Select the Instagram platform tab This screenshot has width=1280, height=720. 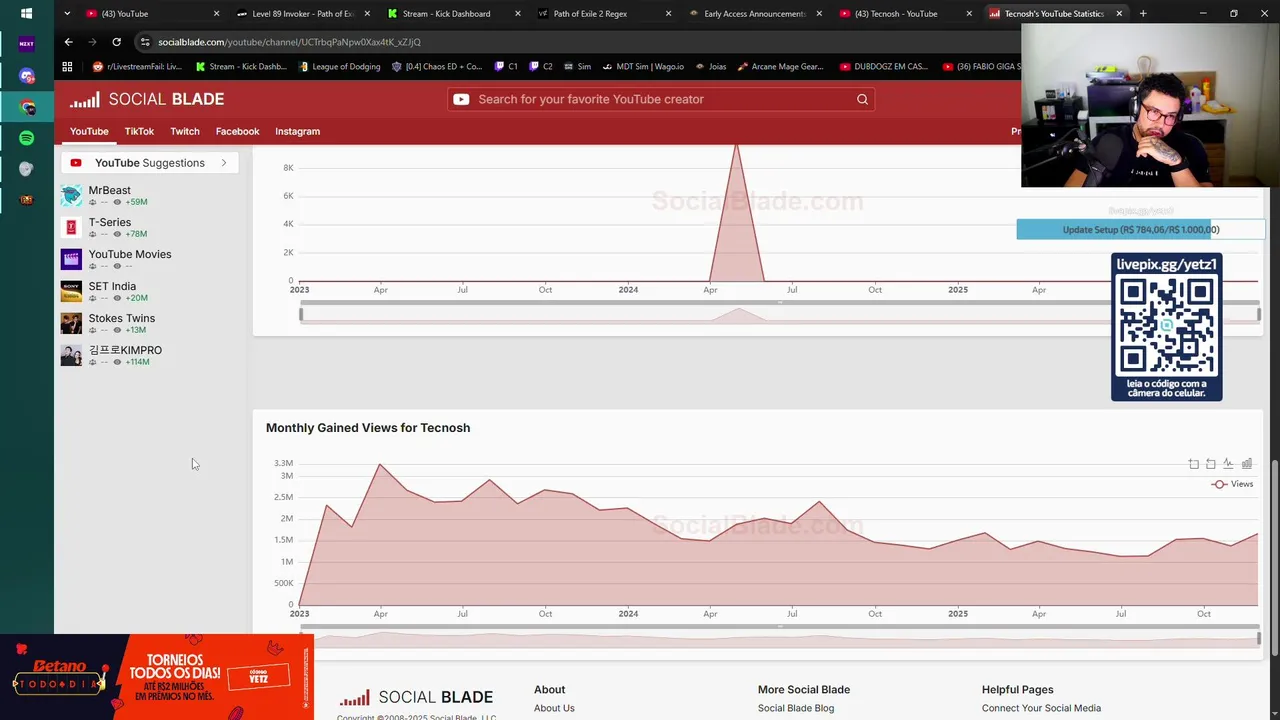click(x=298, y=131)
